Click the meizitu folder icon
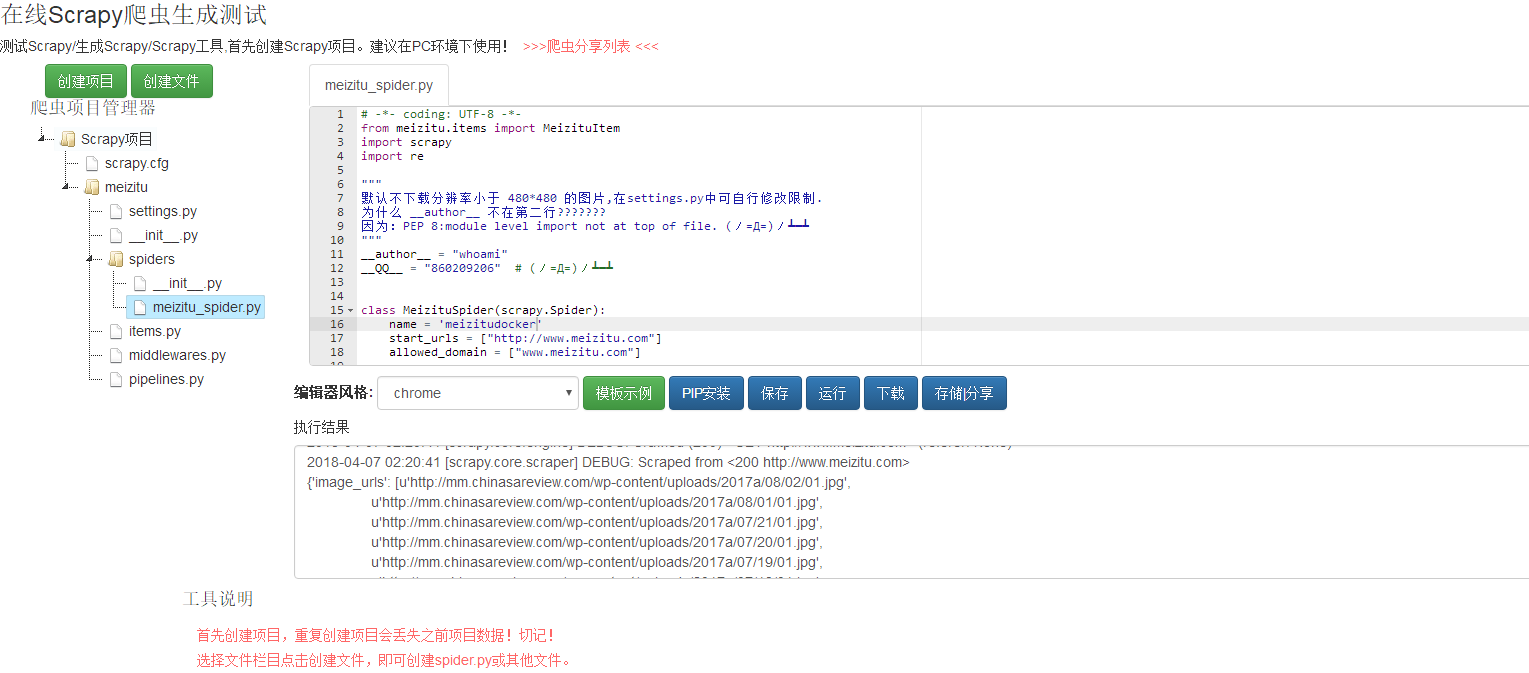Screen dimensions: 1529x673 click(92, 187)
